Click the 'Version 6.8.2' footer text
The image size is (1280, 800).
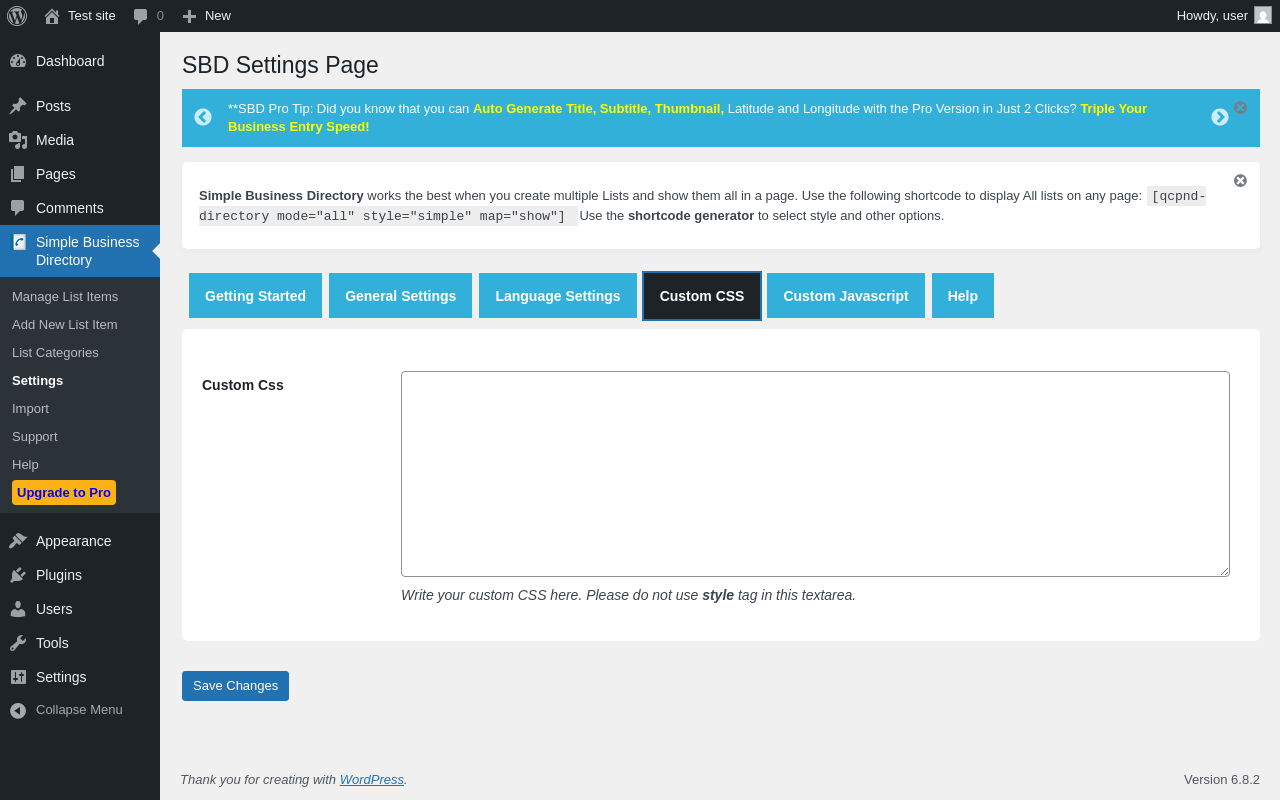(1222, 779)
